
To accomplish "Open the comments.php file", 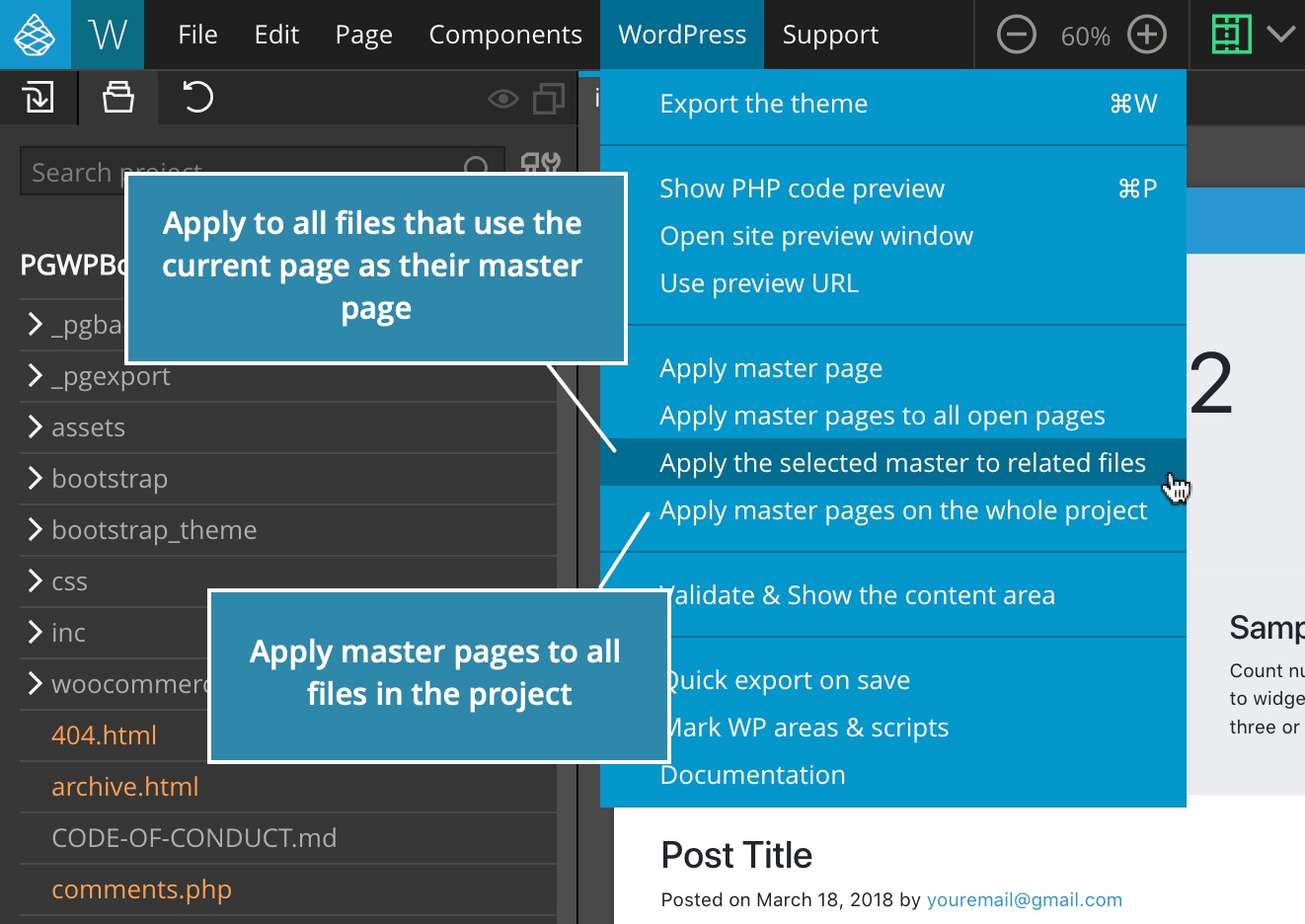I will point(141,889).
